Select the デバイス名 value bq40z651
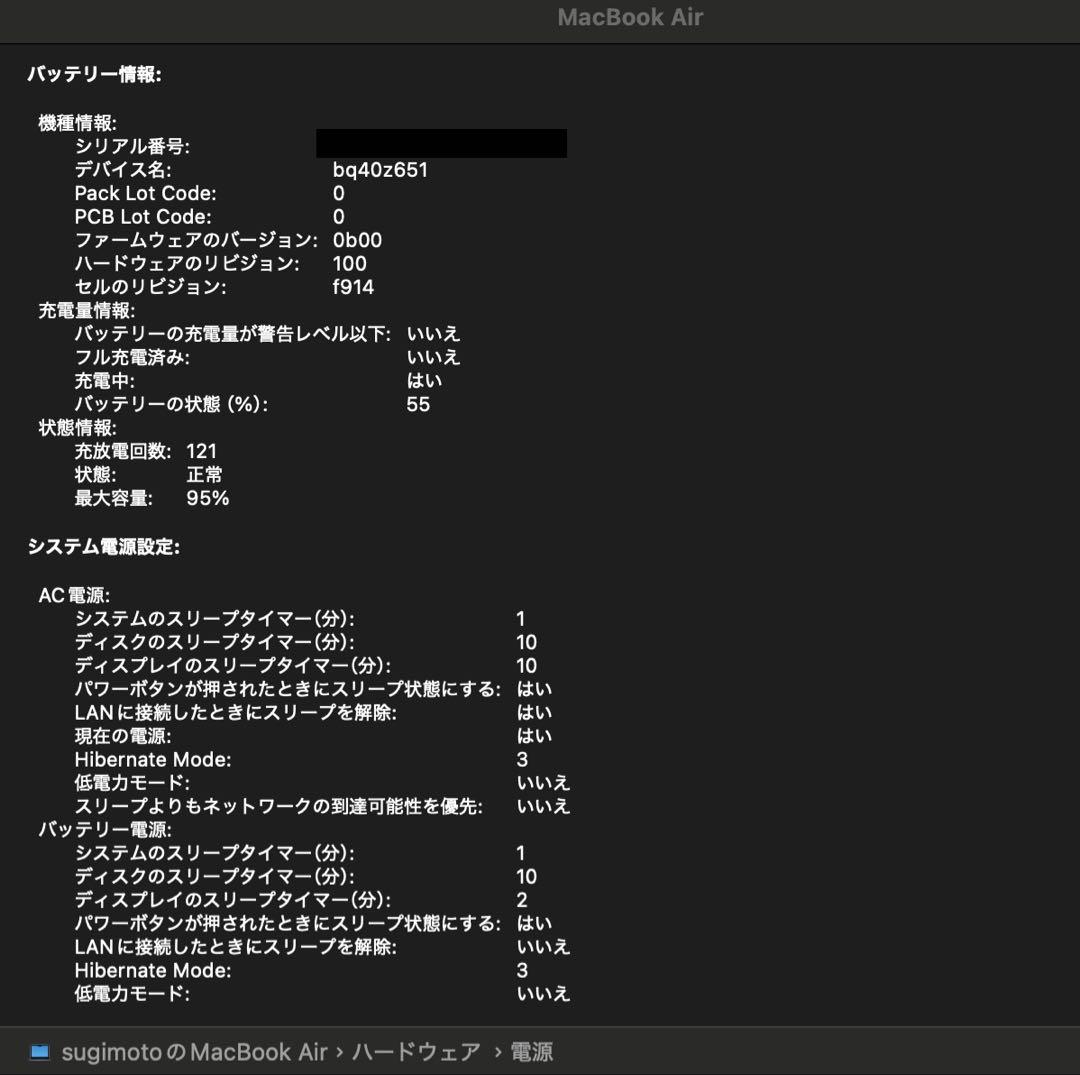 coord(379,169)
